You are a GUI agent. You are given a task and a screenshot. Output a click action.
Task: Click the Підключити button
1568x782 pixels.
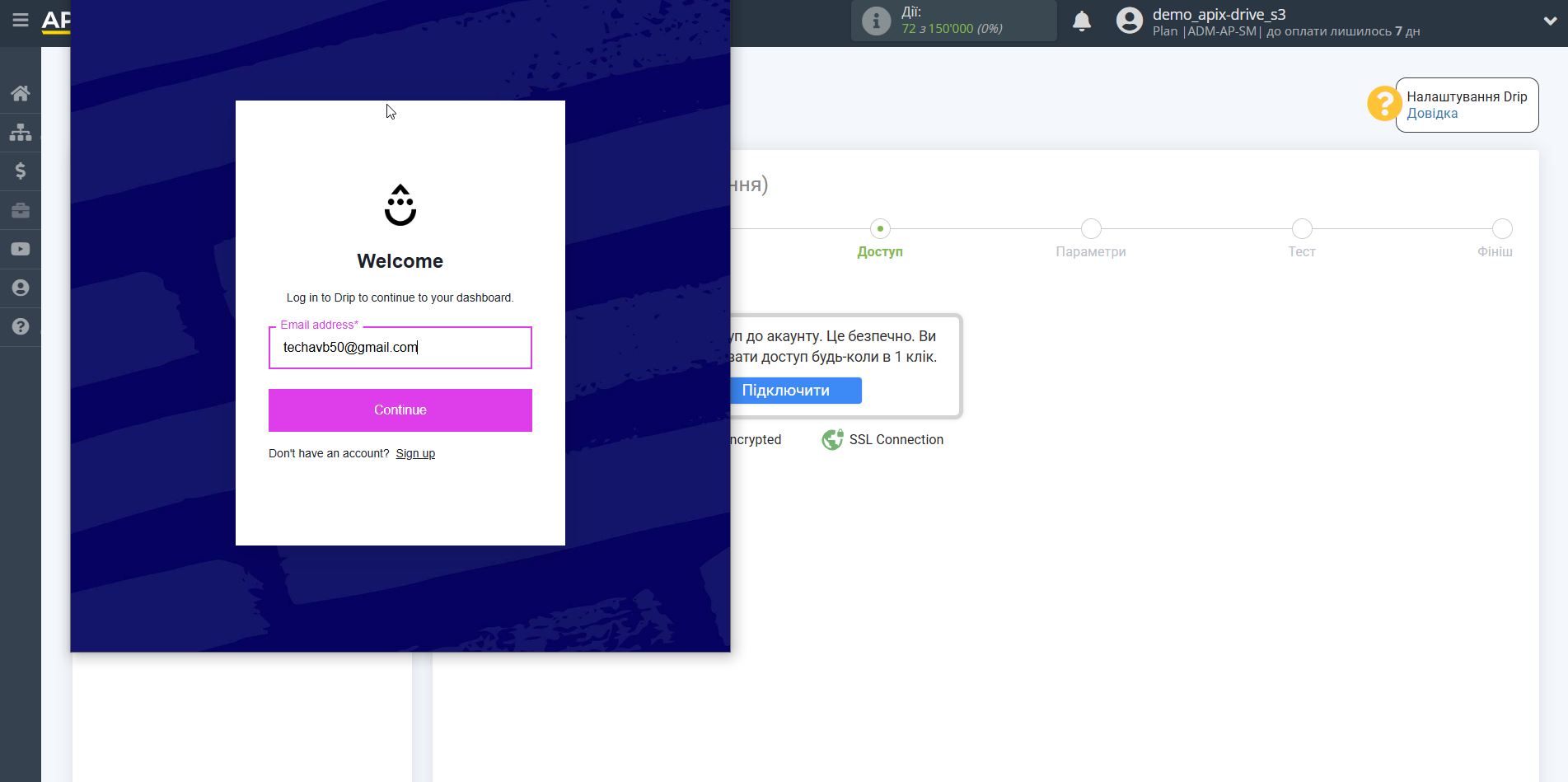pos(796,391)
